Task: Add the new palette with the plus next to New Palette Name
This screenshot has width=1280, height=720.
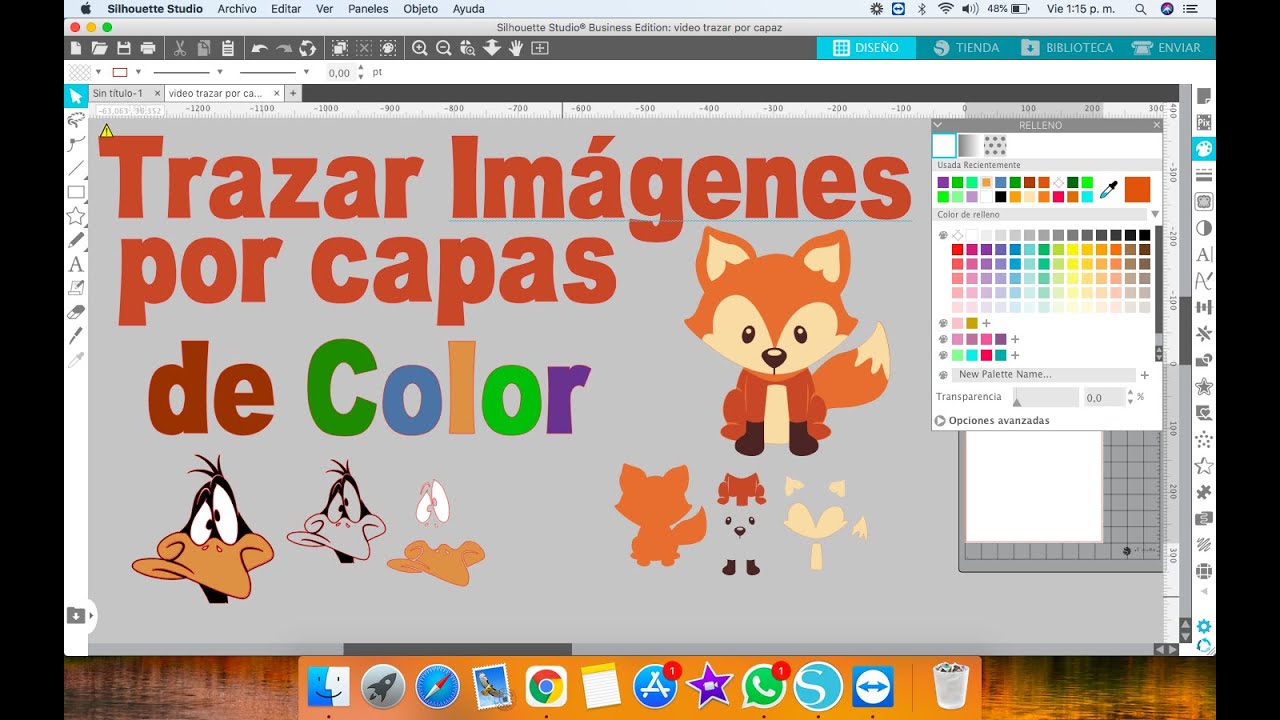Action: point(1145,375)
